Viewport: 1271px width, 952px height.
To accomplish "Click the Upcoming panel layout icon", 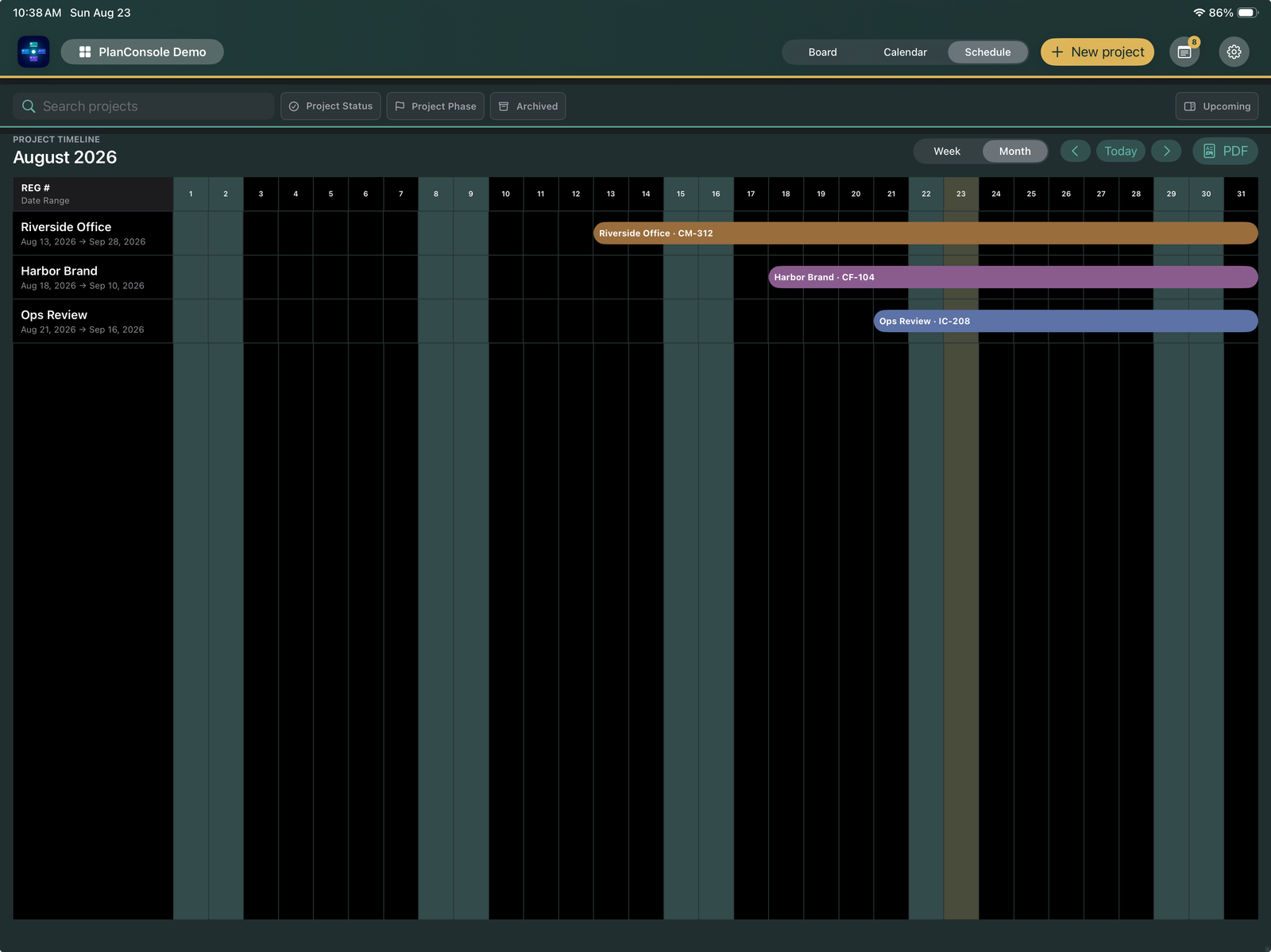I will (x=1190, y=106).
